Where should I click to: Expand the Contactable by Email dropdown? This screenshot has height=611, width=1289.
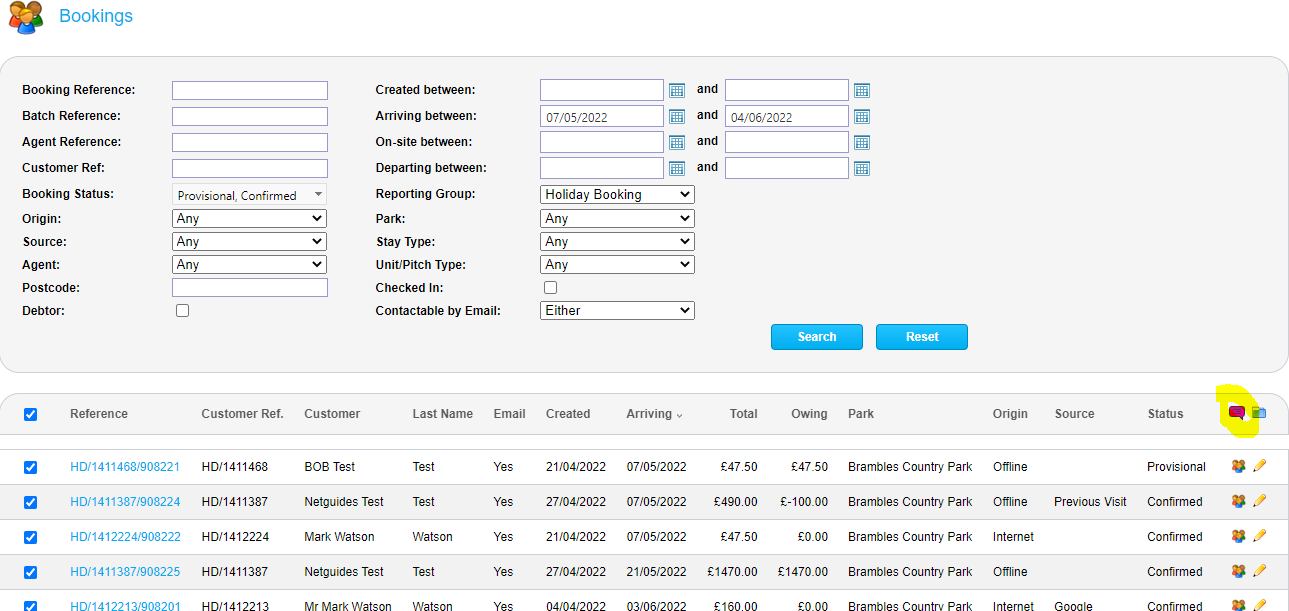coord(617,310)
